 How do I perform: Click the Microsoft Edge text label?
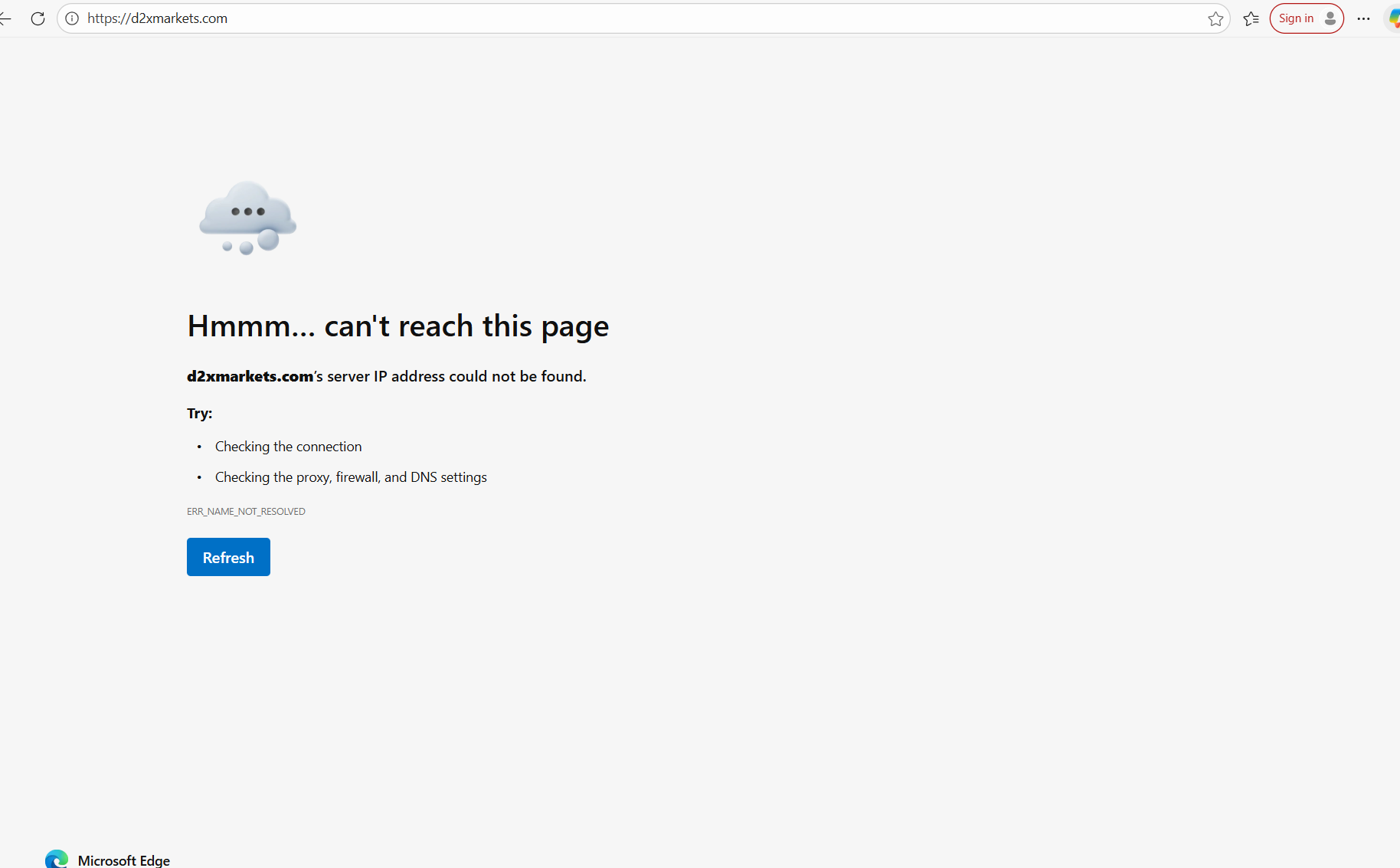coord(124,860)
